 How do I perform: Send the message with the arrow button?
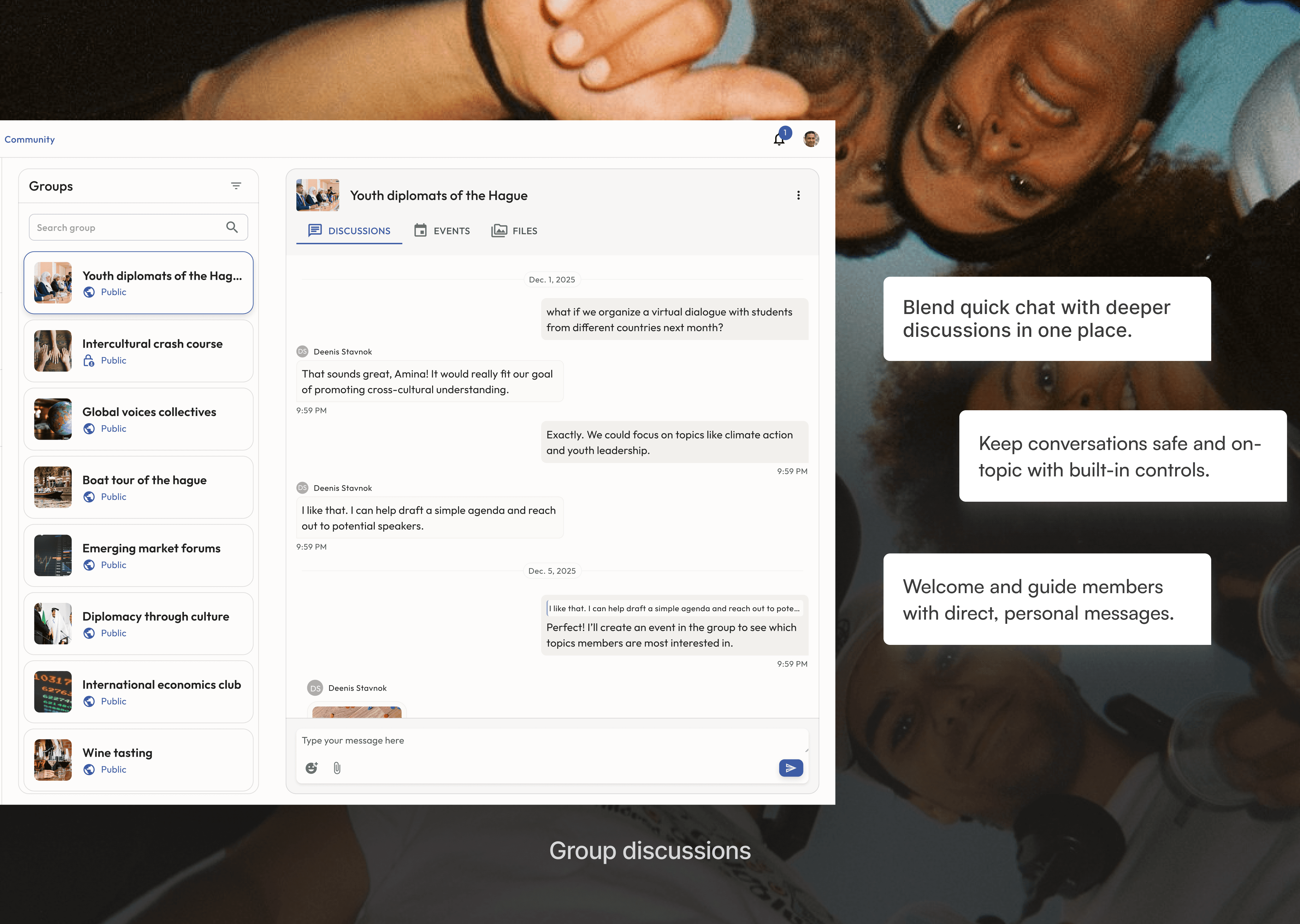tap(791, 768)
